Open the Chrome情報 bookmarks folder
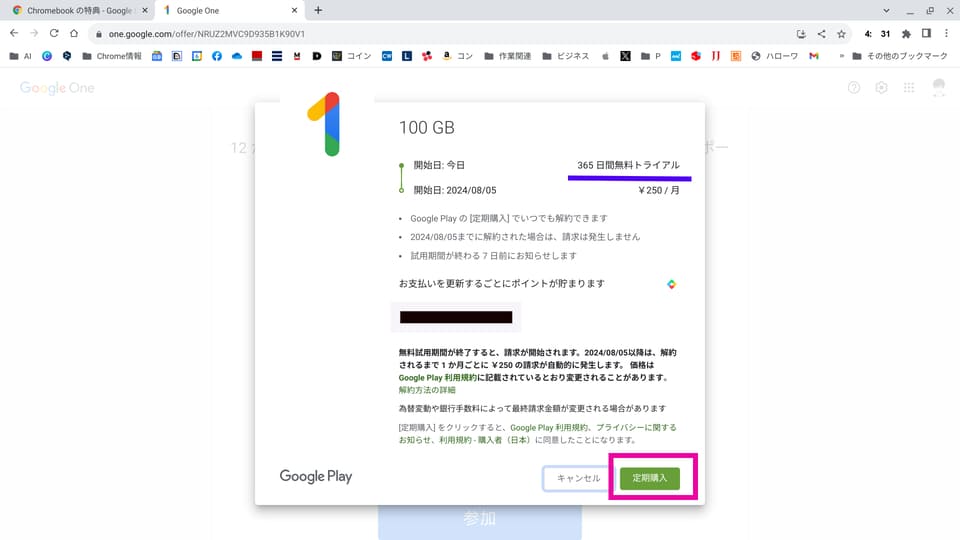960x540 pixels. coord(111,56)
